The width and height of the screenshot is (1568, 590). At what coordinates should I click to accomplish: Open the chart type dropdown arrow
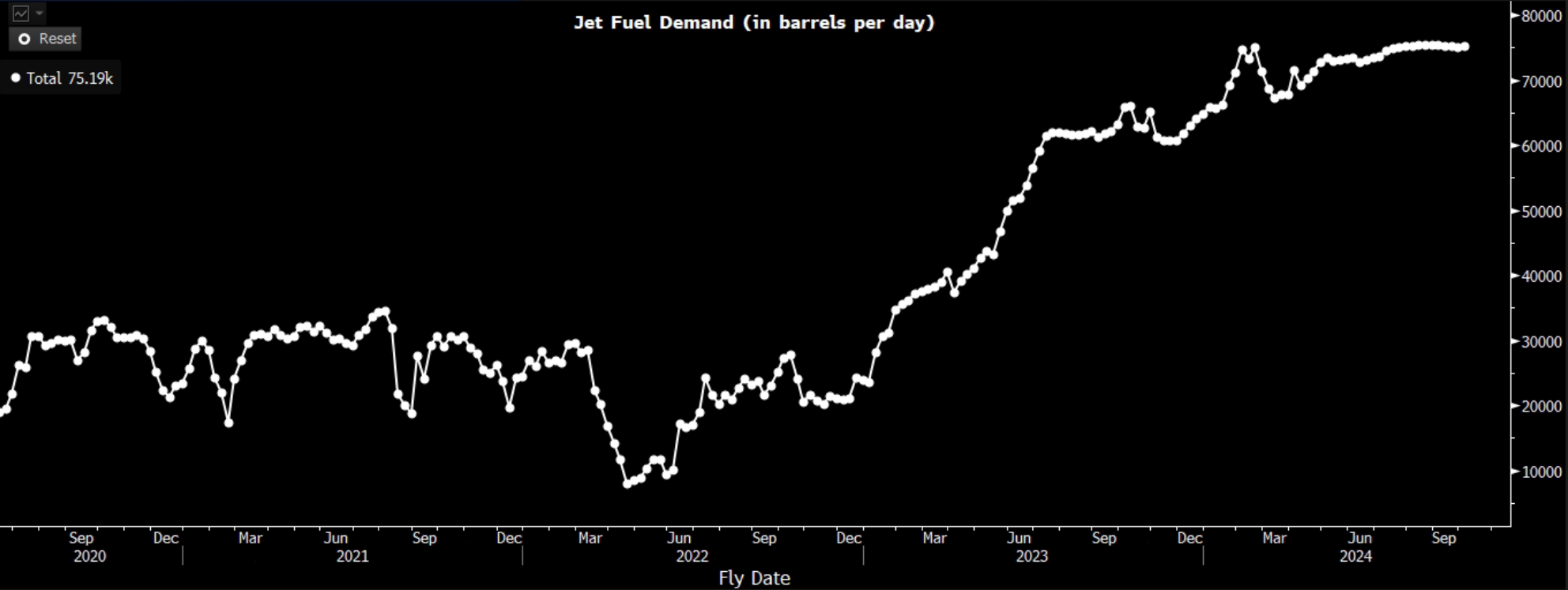click(x=40, y=13)
